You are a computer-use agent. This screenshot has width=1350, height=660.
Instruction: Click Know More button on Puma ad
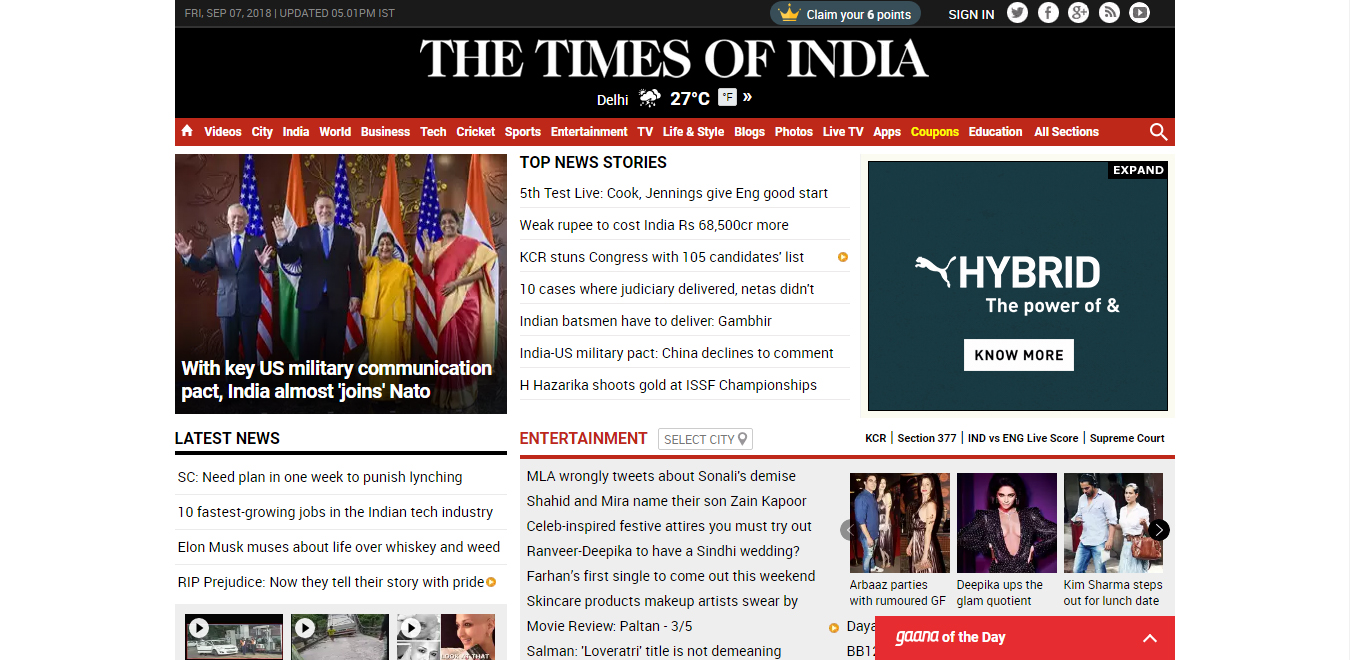[1018, 355]
